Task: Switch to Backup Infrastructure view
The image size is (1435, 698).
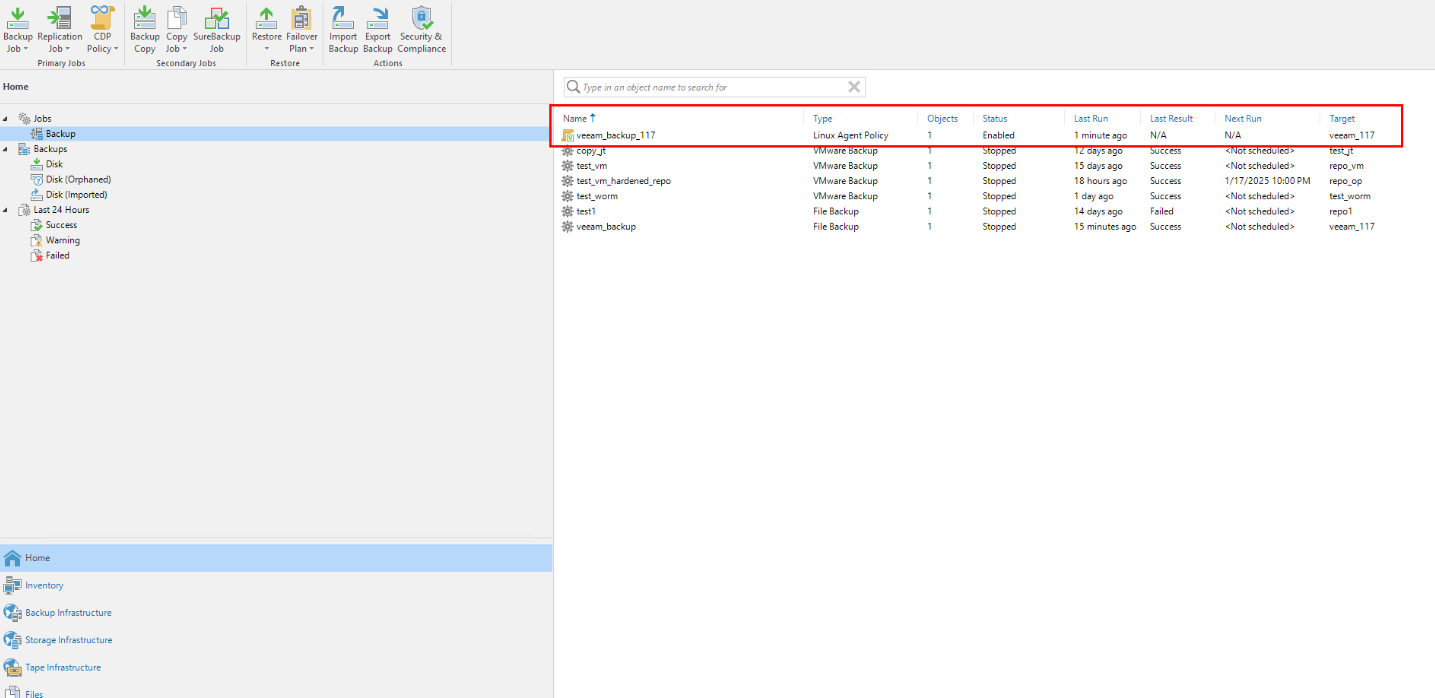Action: point(68,613)
